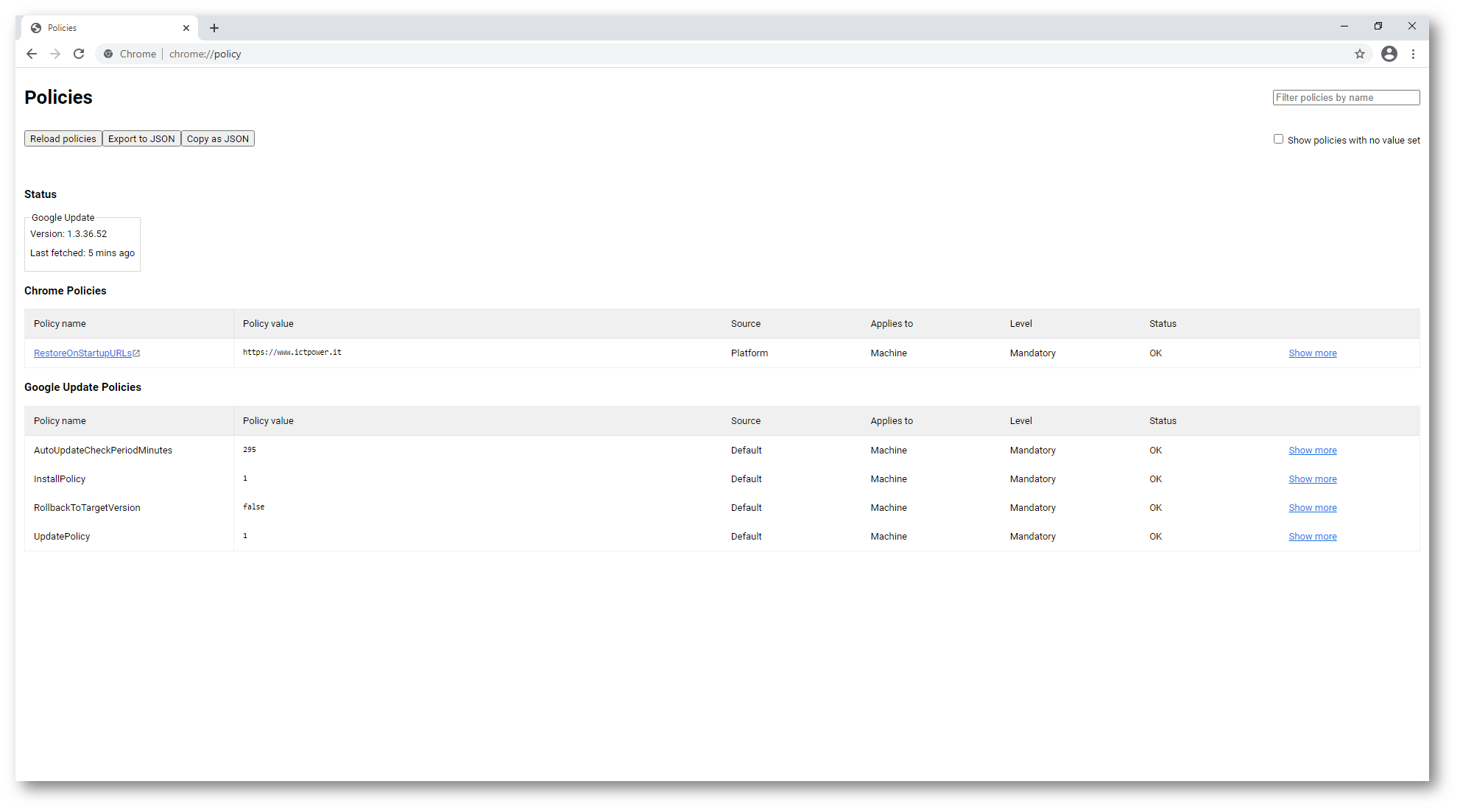Viewport: 1460px width, 812px height.
Task: Click the forward navigation arrow
Action: [x=54, y=54]
